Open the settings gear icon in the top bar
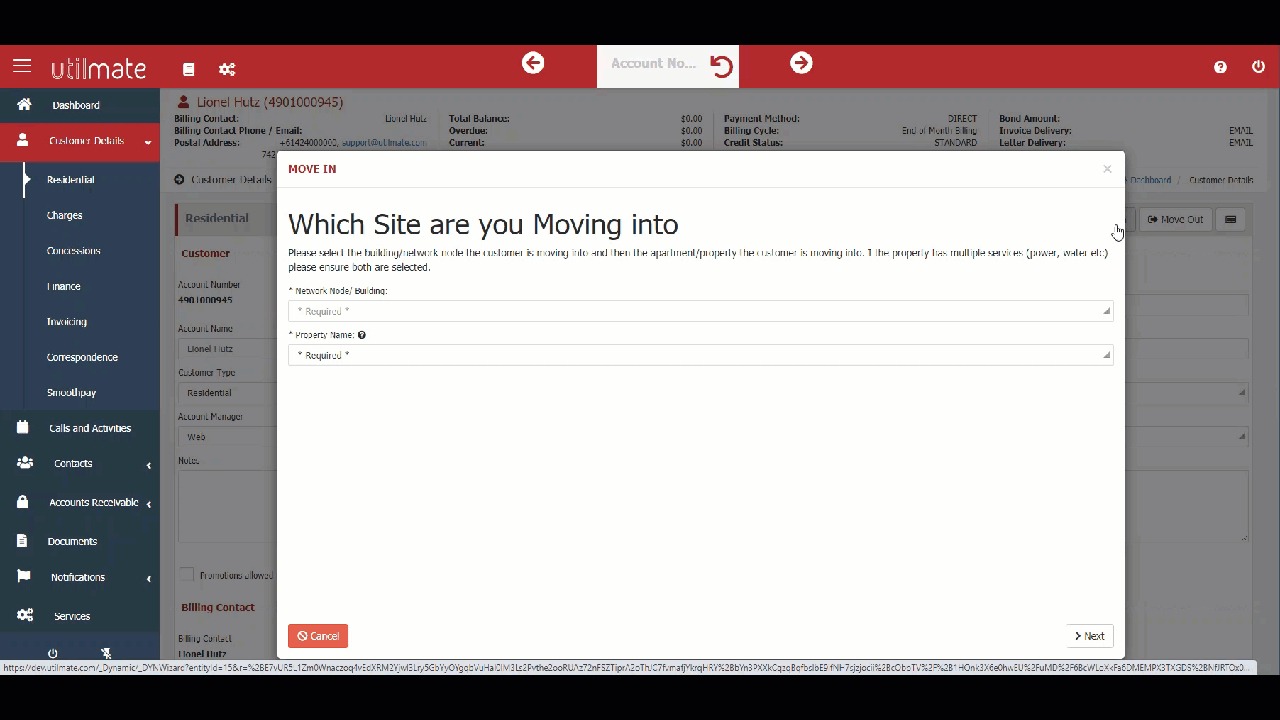This screenshot has width=1280, height=720. pos(227,69)
